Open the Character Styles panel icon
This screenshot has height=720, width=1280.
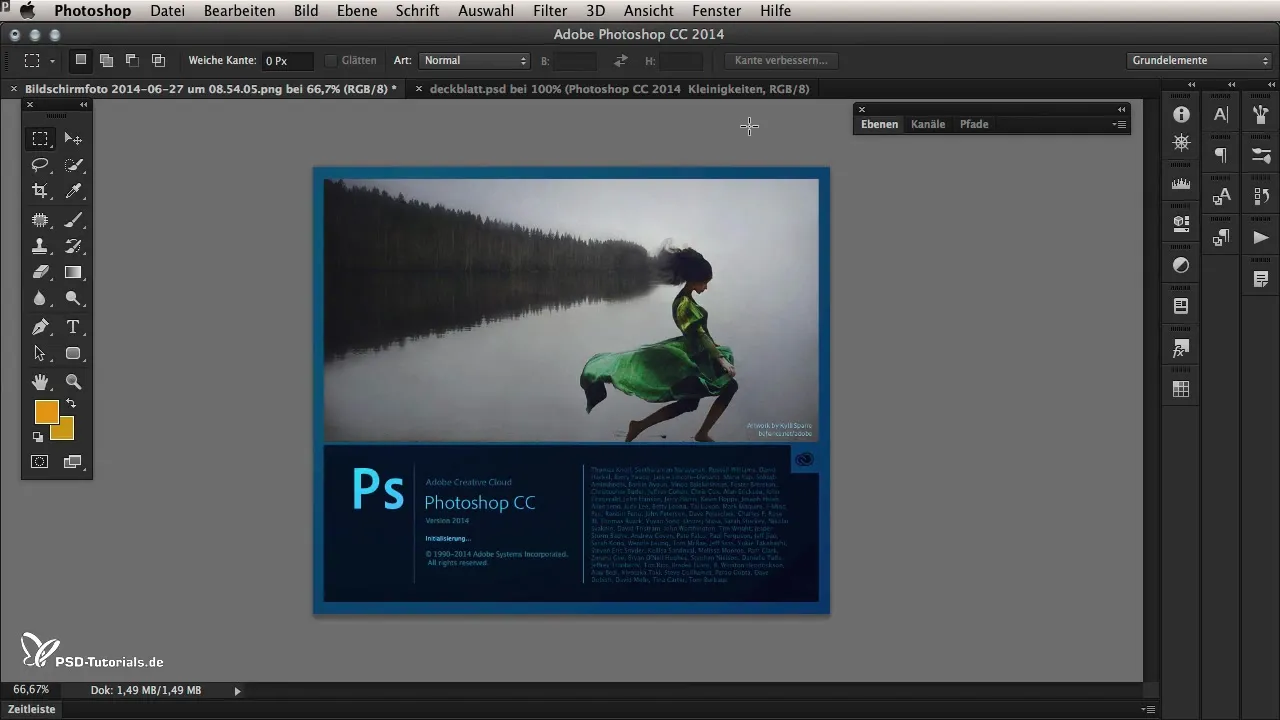point(1221,196)
